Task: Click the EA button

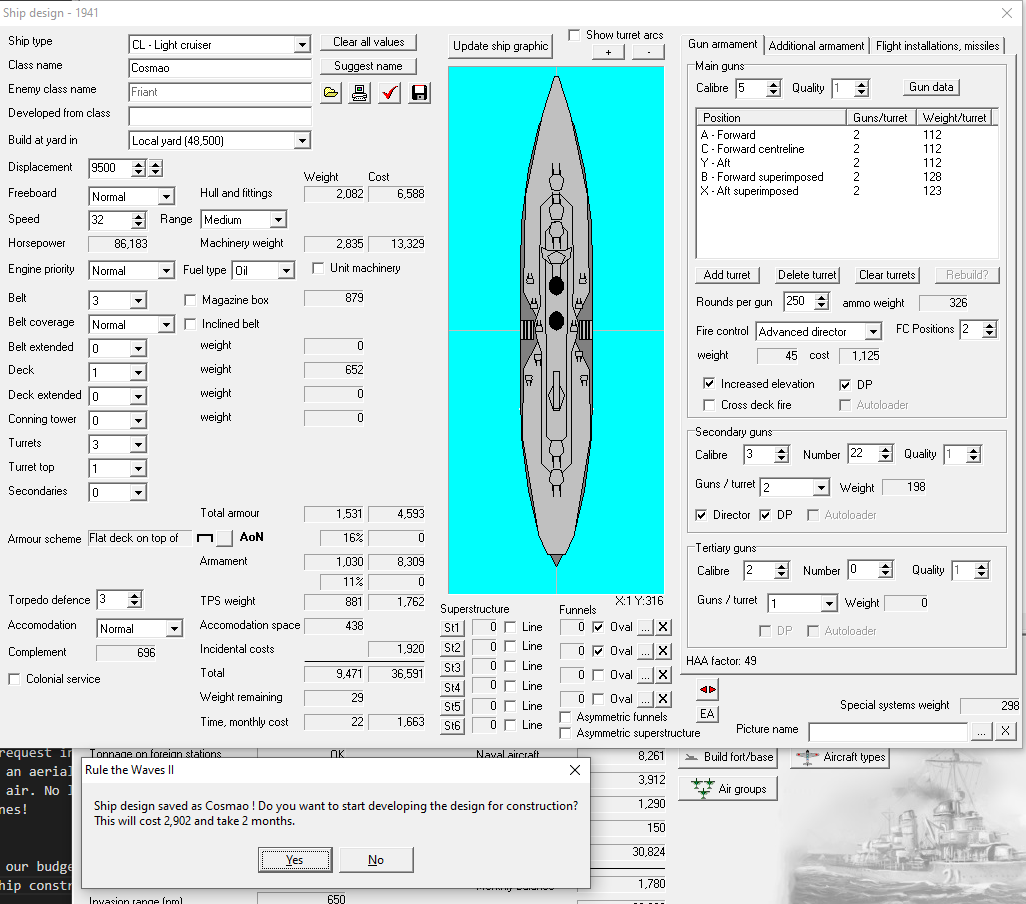Action: [707, 714]
